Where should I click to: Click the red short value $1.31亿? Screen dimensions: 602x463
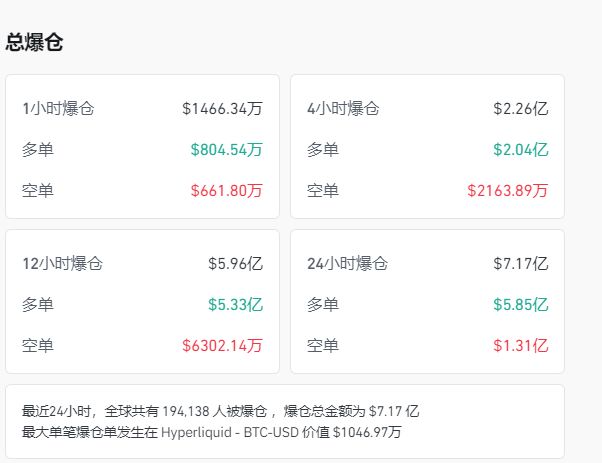click(x=520, y=346)
